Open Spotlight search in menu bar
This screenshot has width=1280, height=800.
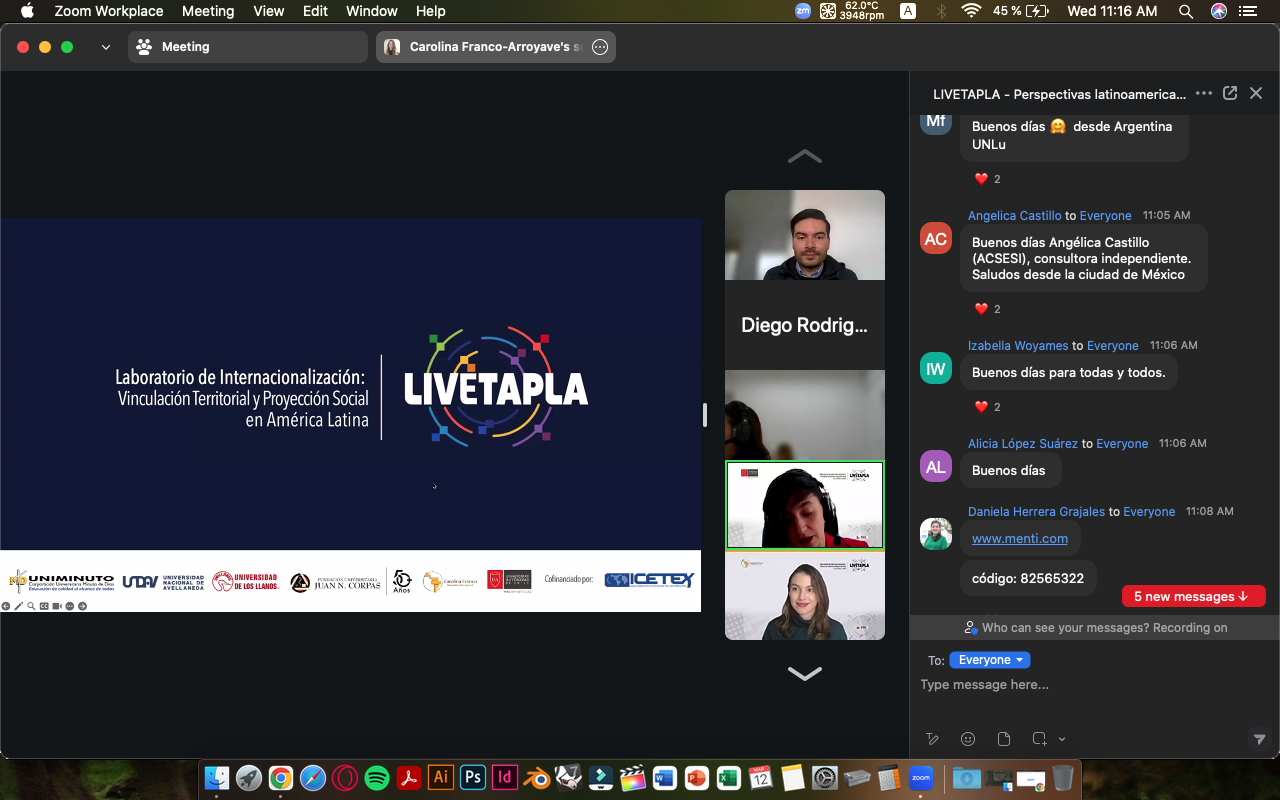click(x=1186, y=11)
